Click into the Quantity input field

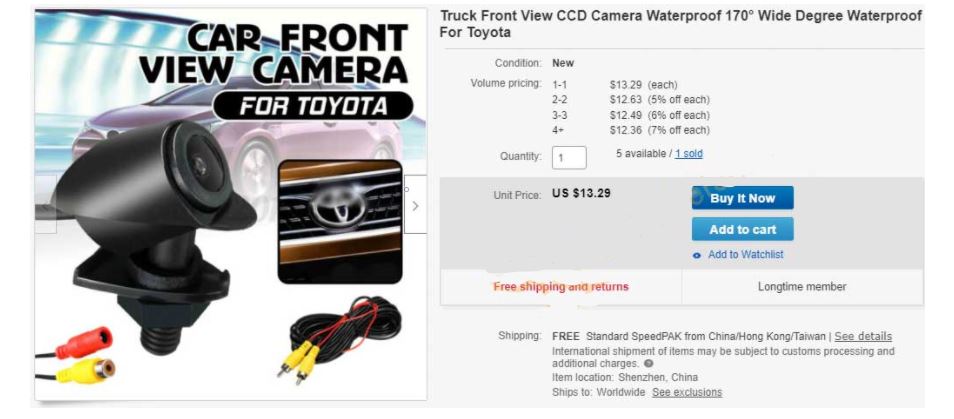[x=569, y=158]
